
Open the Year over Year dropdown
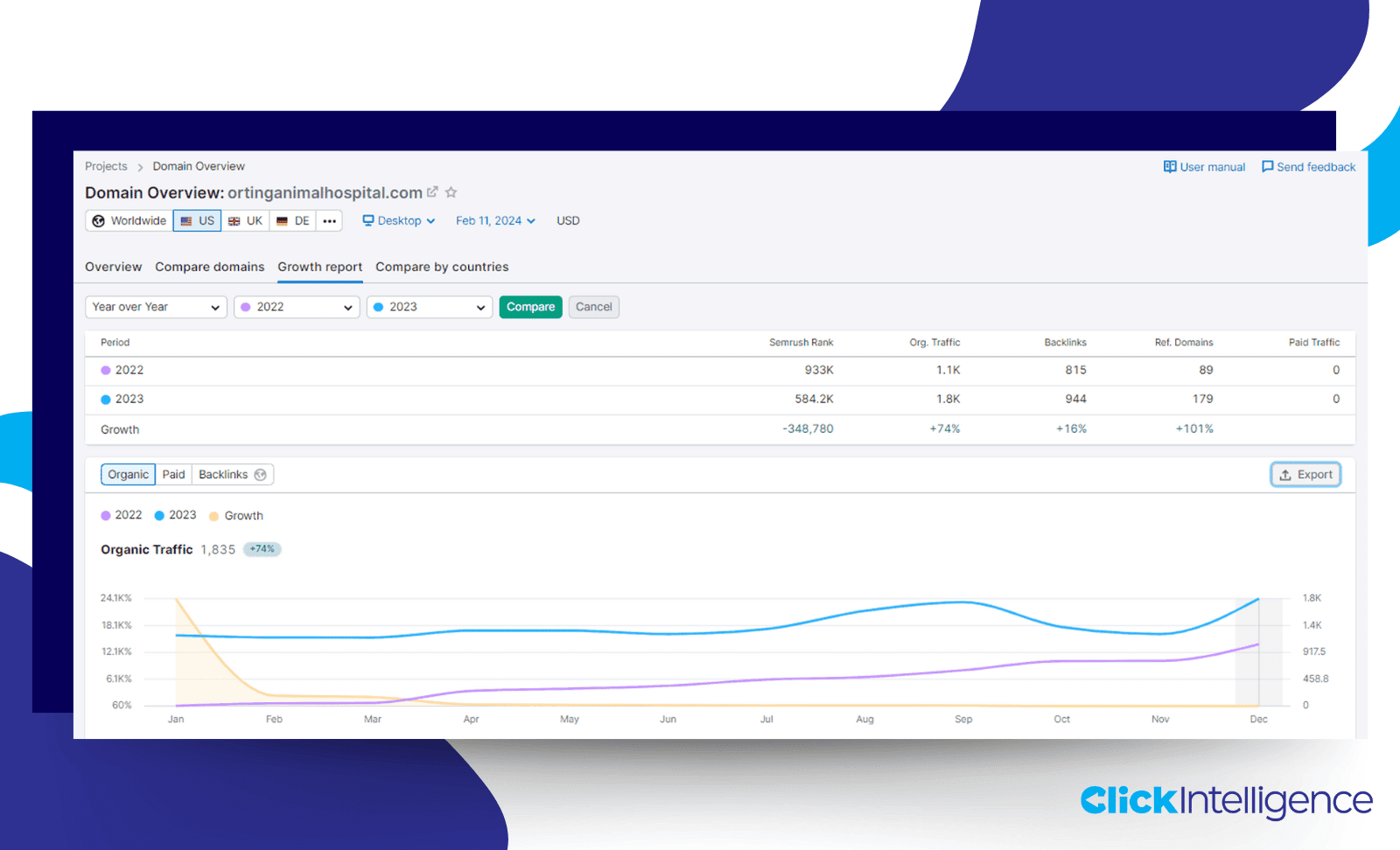point(156,307)
